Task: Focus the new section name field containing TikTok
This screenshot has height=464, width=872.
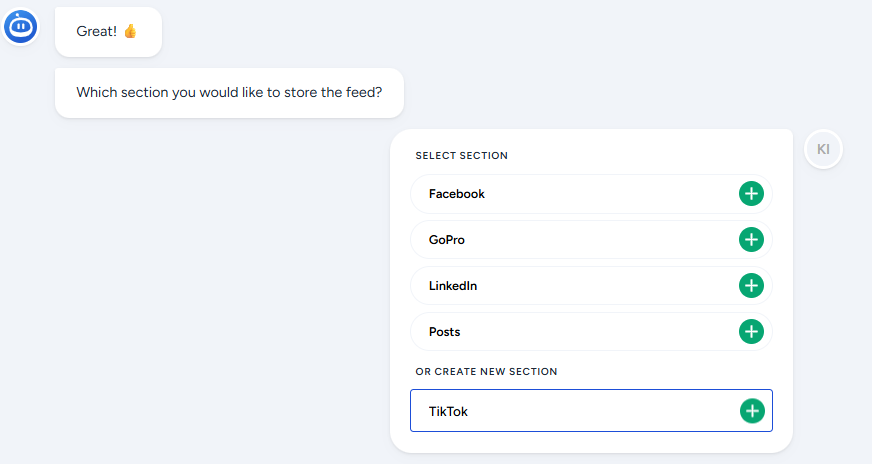Action: click(x=570, y=411)
